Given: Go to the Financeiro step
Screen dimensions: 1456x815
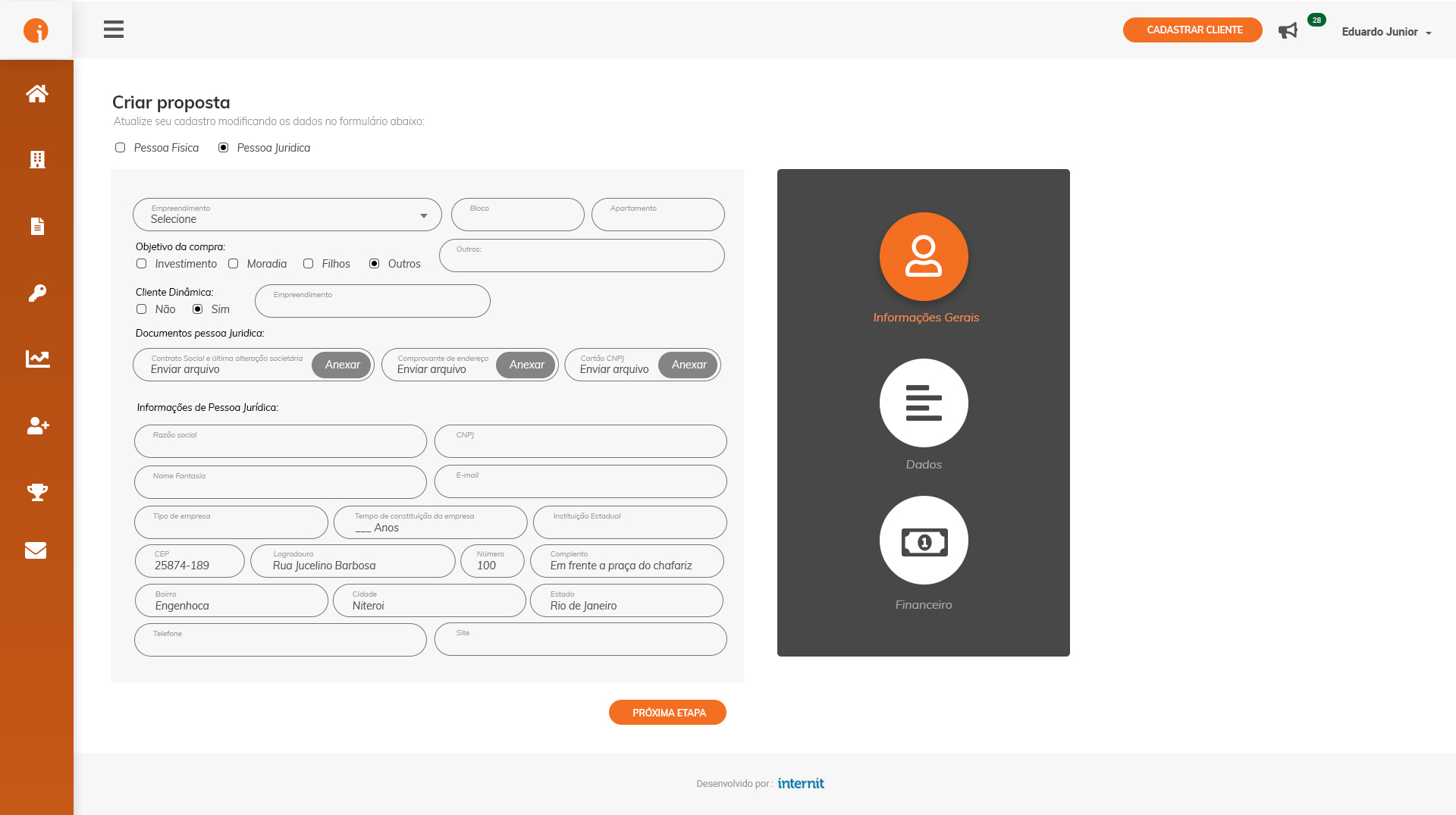Looking at the screenshot, I should (923, 541).
